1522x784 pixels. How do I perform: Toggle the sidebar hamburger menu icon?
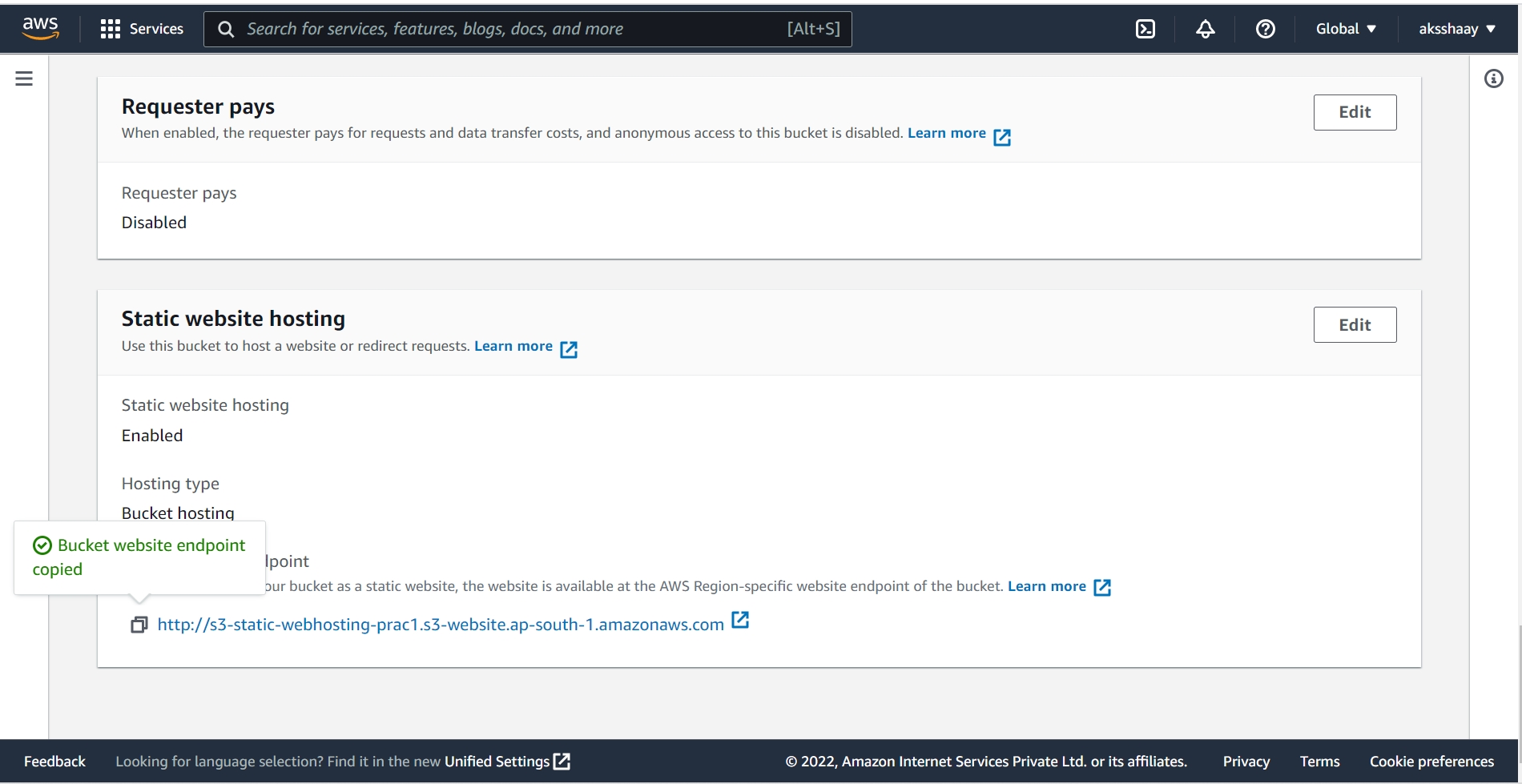pyautogui.click(x=23, y=78)
